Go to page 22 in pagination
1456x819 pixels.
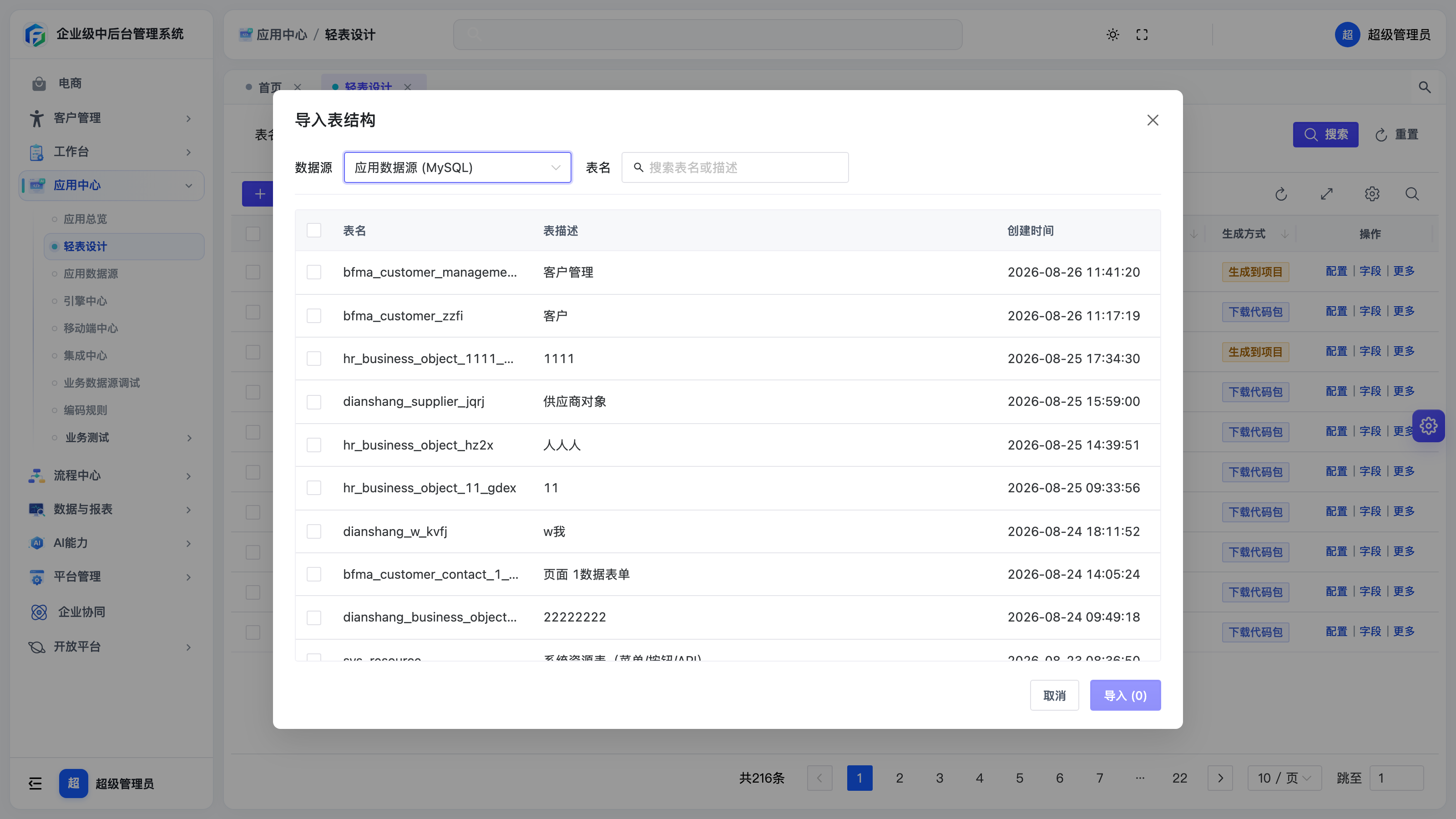click(x=1180, y=779)
